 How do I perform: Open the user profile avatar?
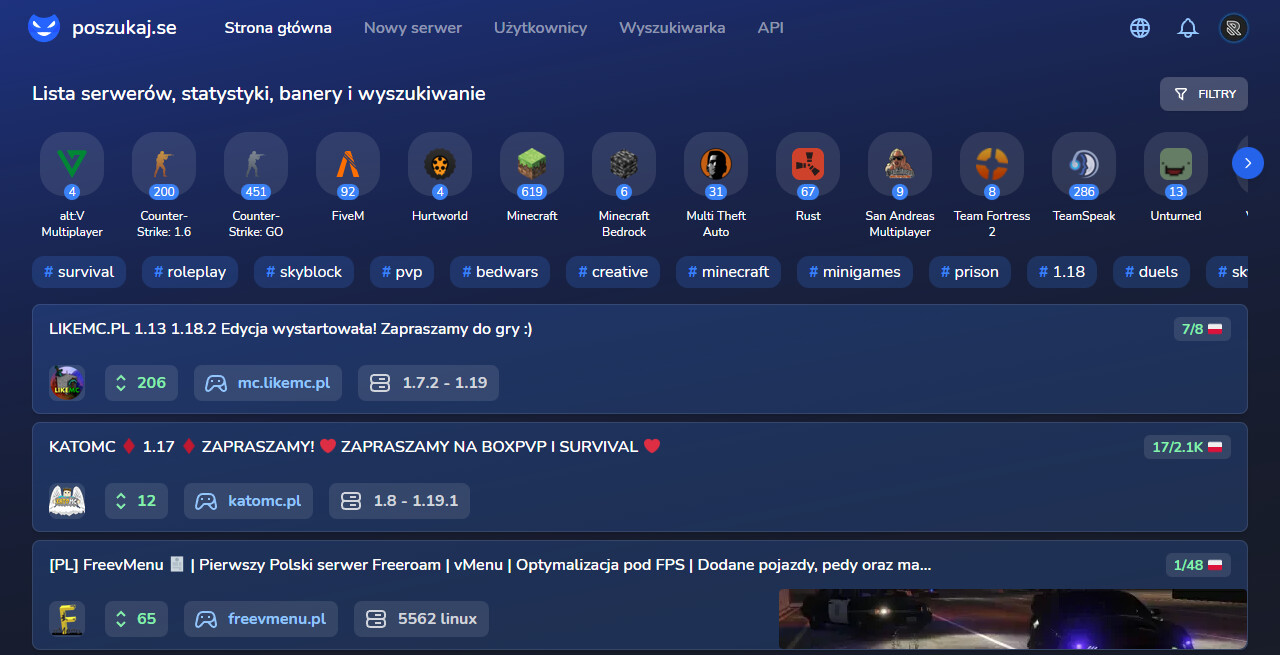[1234, 28]
